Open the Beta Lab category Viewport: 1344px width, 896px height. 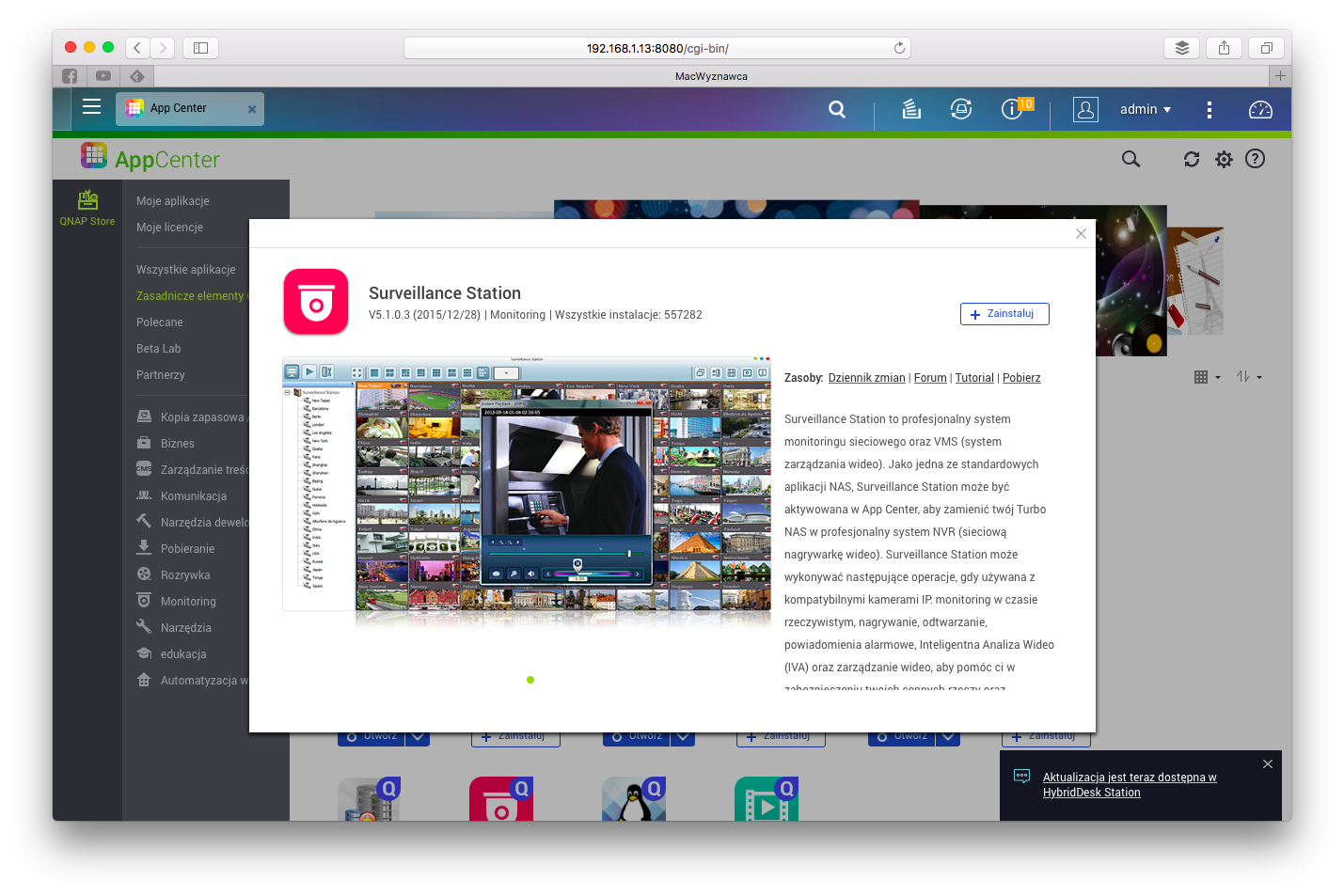pyautogui.click(x=158, y=349)
